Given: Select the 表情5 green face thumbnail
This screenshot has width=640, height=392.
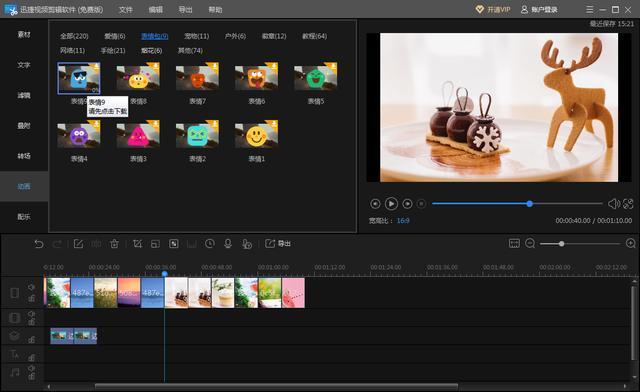Looking at the screenshot, I should coord(316,77).
